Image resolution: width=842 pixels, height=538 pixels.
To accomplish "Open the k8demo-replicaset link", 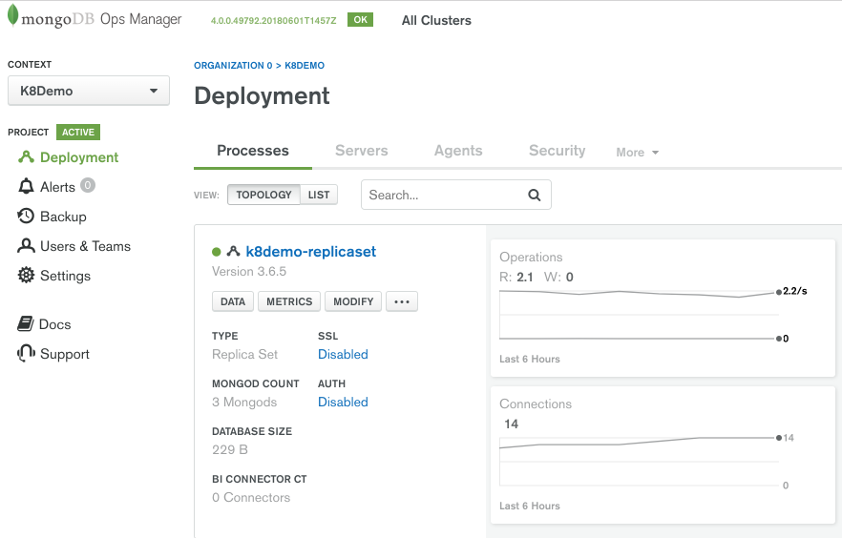I will pos(311,251).
